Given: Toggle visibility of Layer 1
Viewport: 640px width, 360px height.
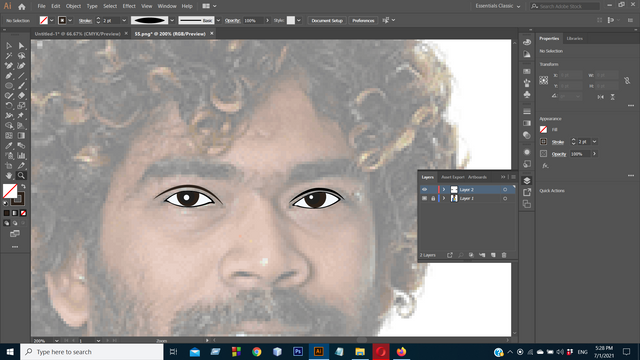Looking at the screenshot, I should click(424, 198).
